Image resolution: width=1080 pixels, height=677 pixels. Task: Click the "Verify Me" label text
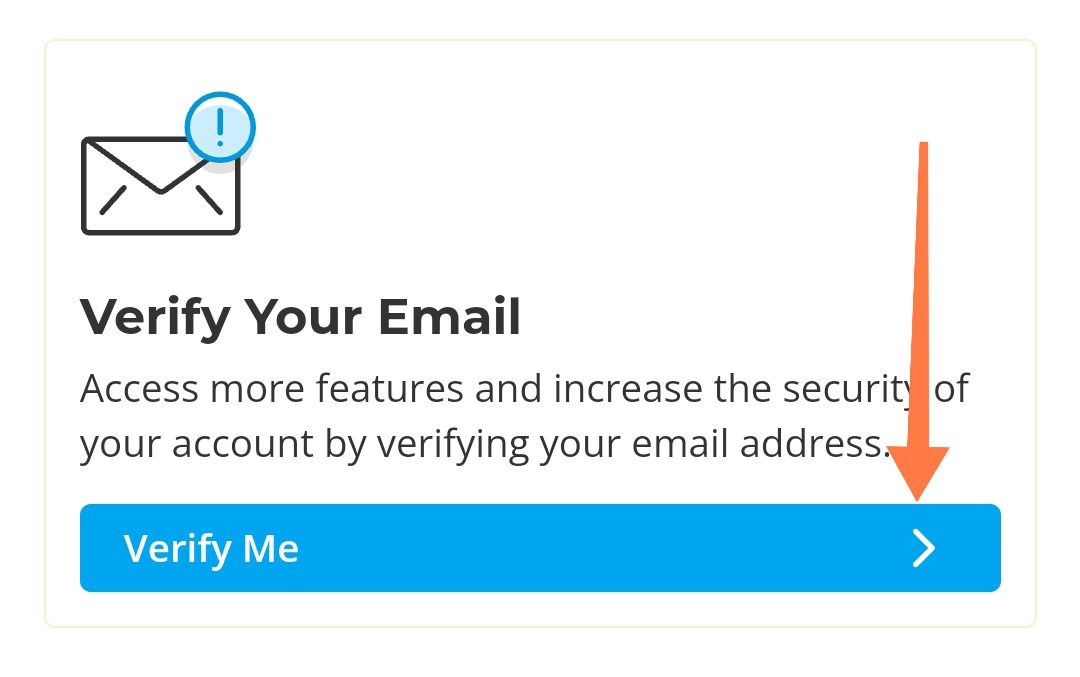click(x=211, y=548)
